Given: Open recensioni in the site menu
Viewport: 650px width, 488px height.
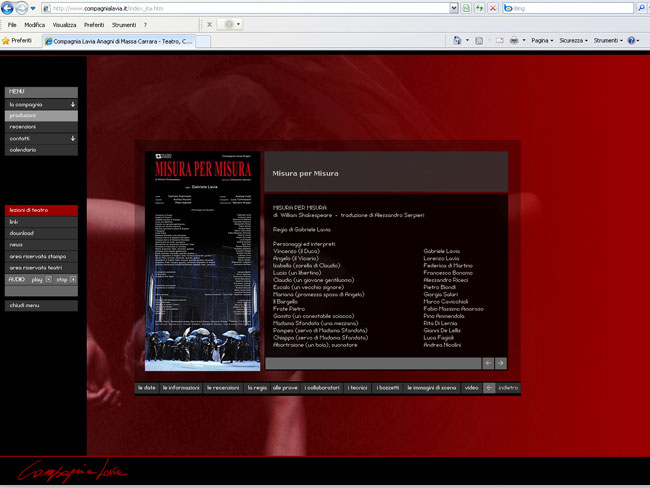Looking at the screenshot, I should click(41, 127).
